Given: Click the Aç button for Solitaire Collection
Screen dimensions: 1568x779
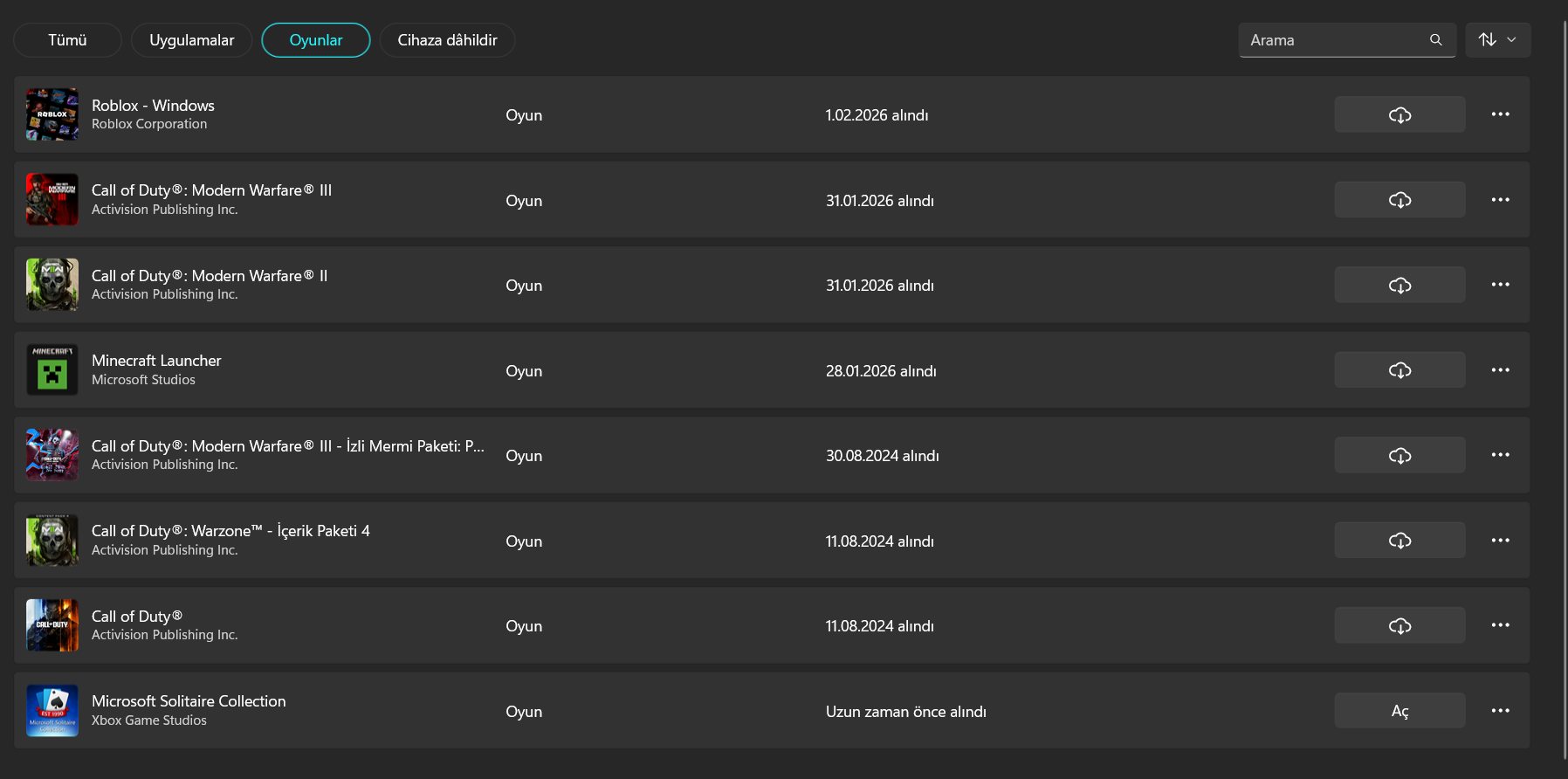Looking at the screenshot, I should click(x=1400, y=711).
